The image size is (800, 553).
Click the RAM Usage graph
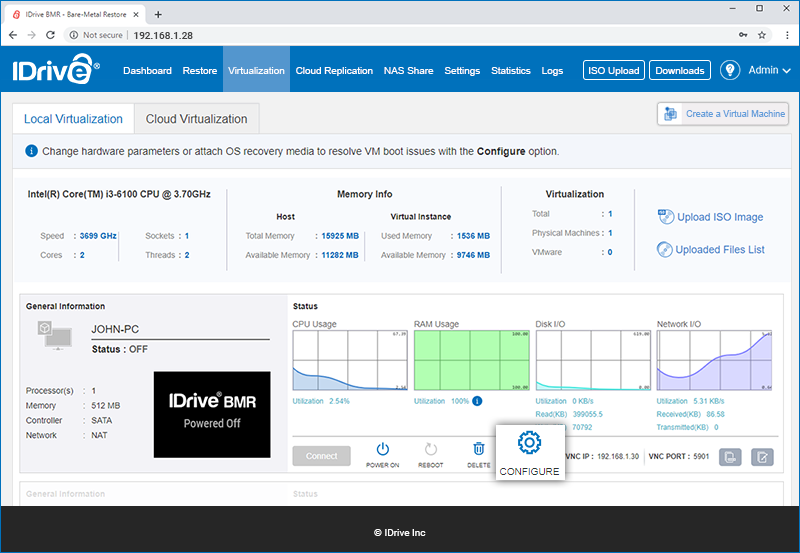click(x=471, y=360)
